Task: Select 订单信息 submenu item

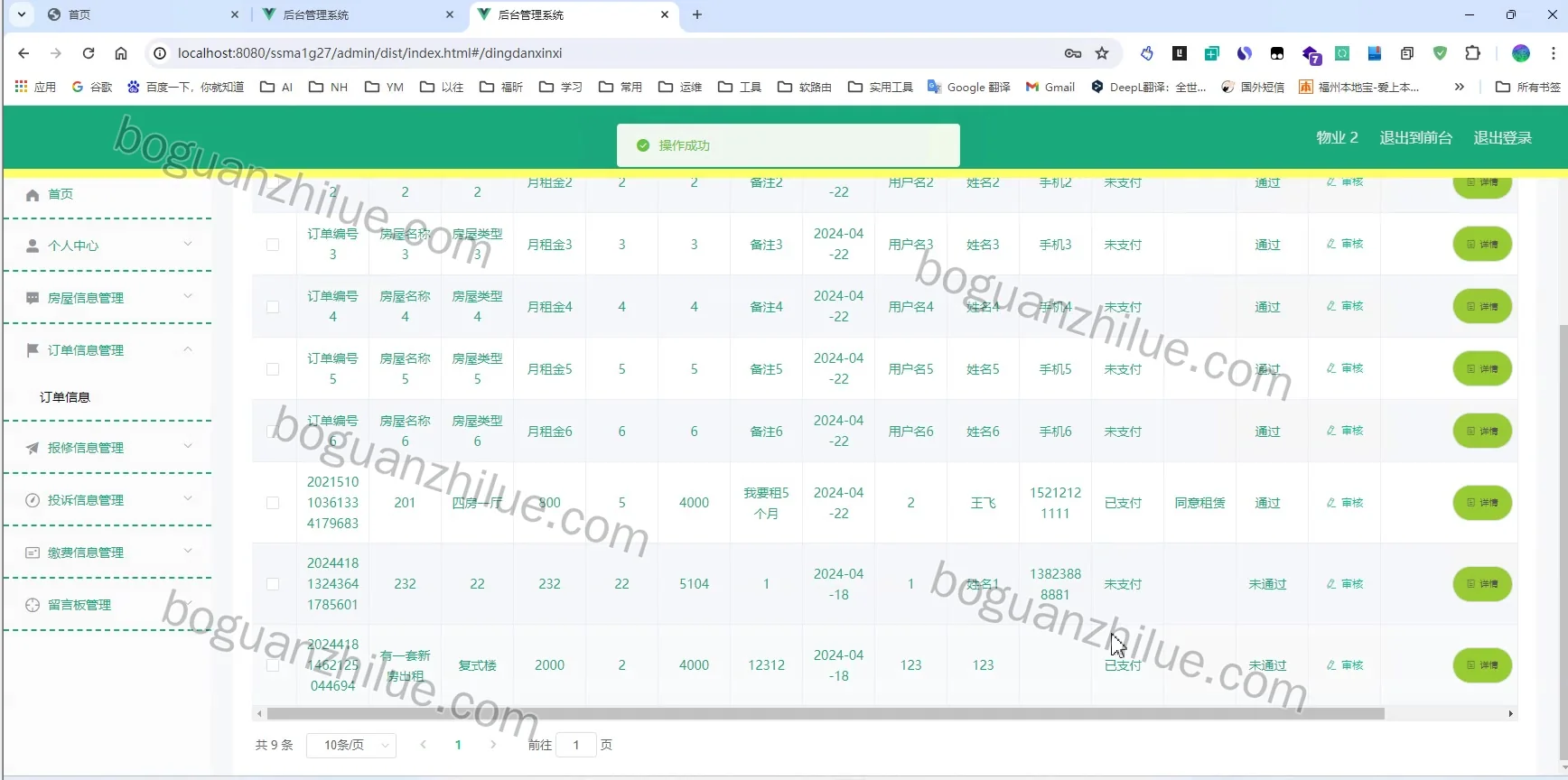Action: pyautogui.click(x=65, y=397)
